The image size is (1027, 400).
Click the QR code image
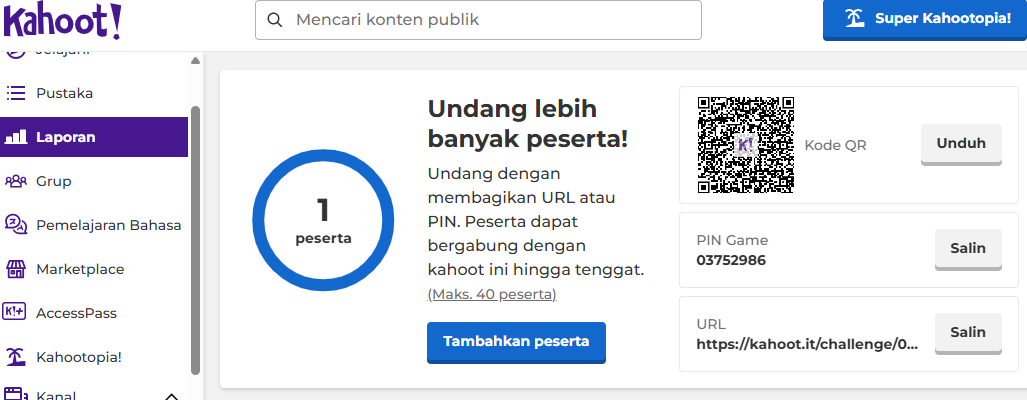[x=745, y=144]
